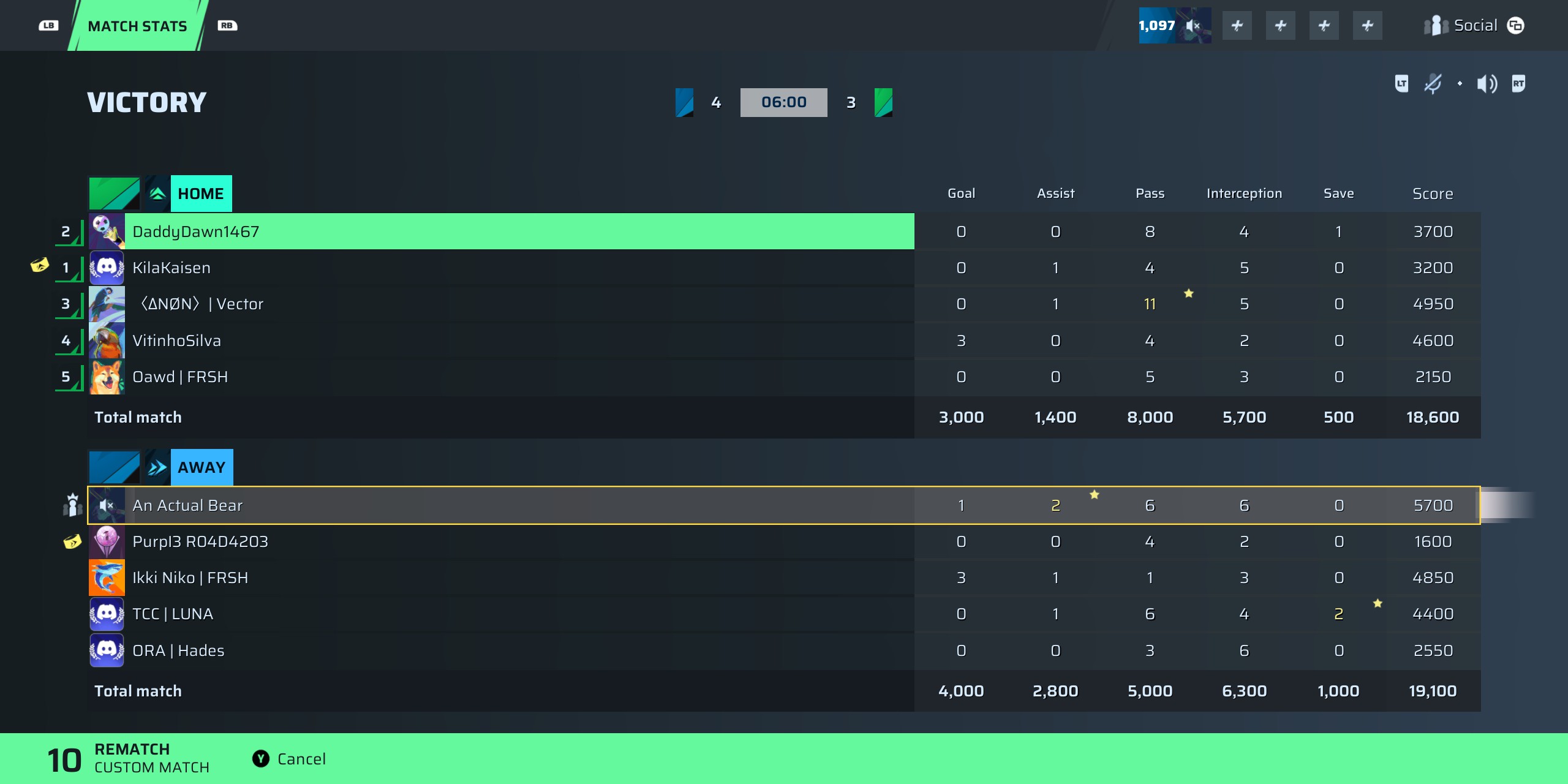Select the Match Stats tab

pos(138,26)
